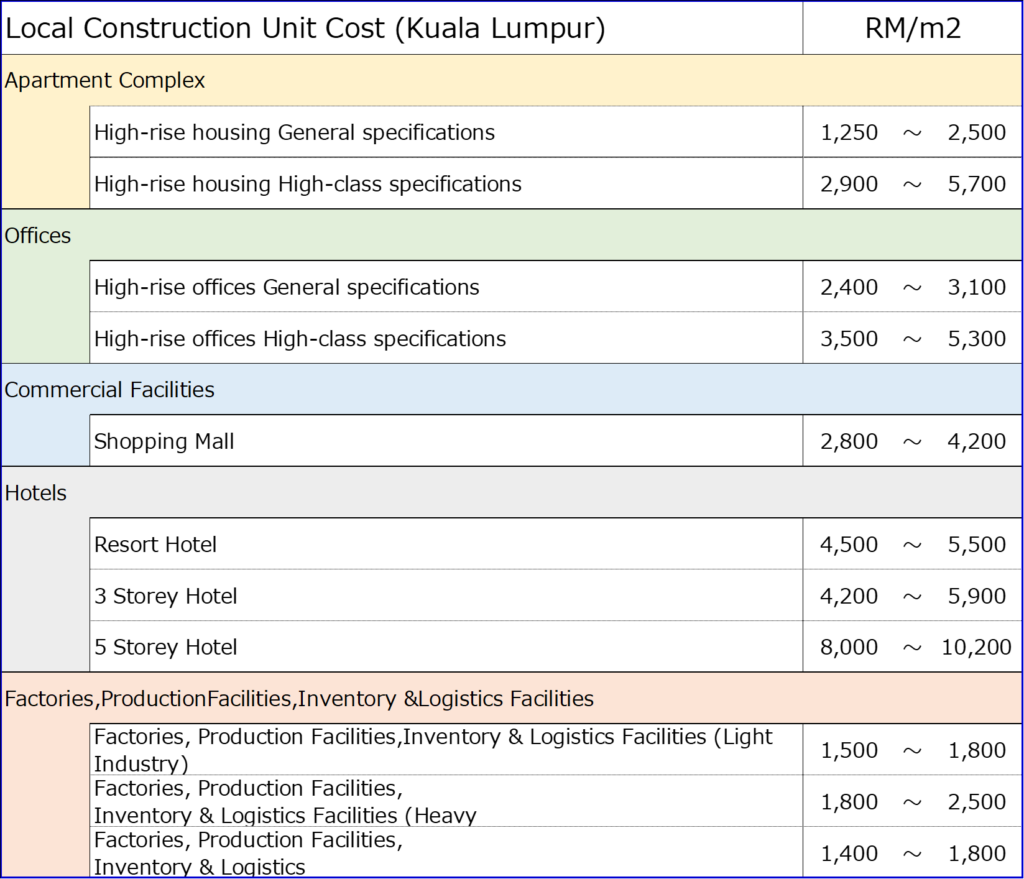Click the Apartment Complex category row
1024x879 pixels.
pyautogui.click(x=511, y=80)
